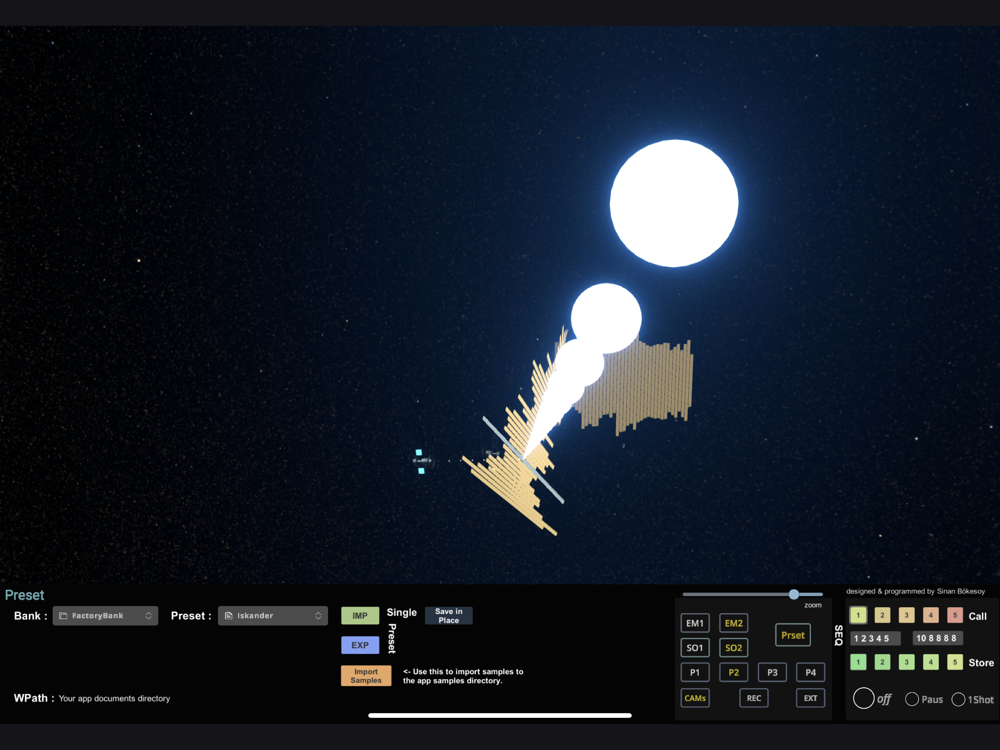
Task: Switch to the P4 page
Action: tap(811, 672)
